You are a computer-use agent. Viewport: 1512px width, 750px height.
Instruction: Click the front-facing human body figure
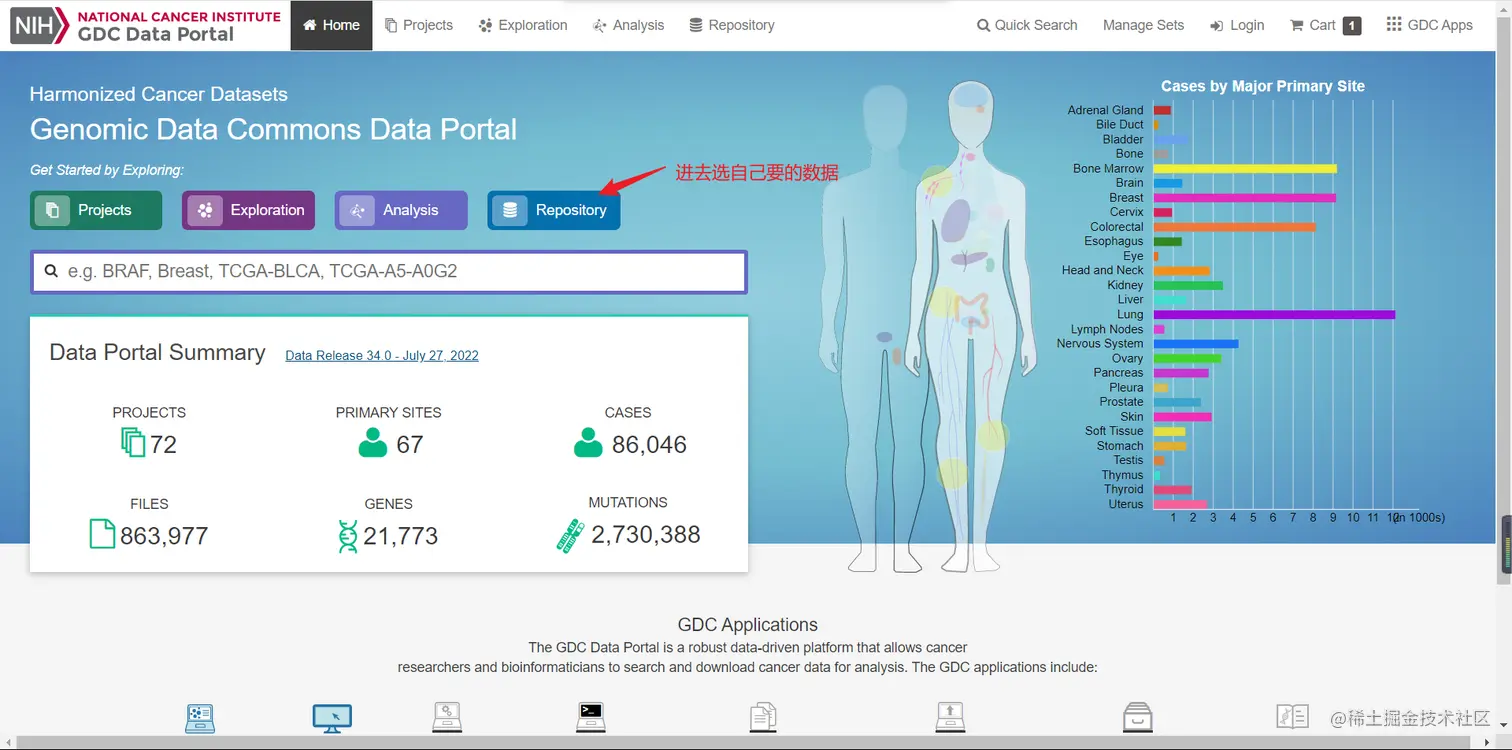[972, 325]
